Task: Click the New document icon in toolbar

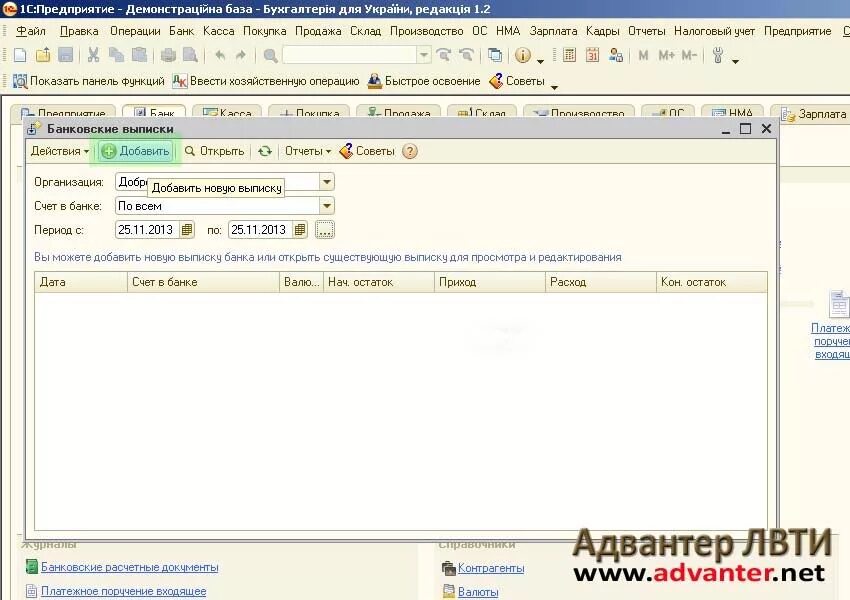Action: (20, 55)
